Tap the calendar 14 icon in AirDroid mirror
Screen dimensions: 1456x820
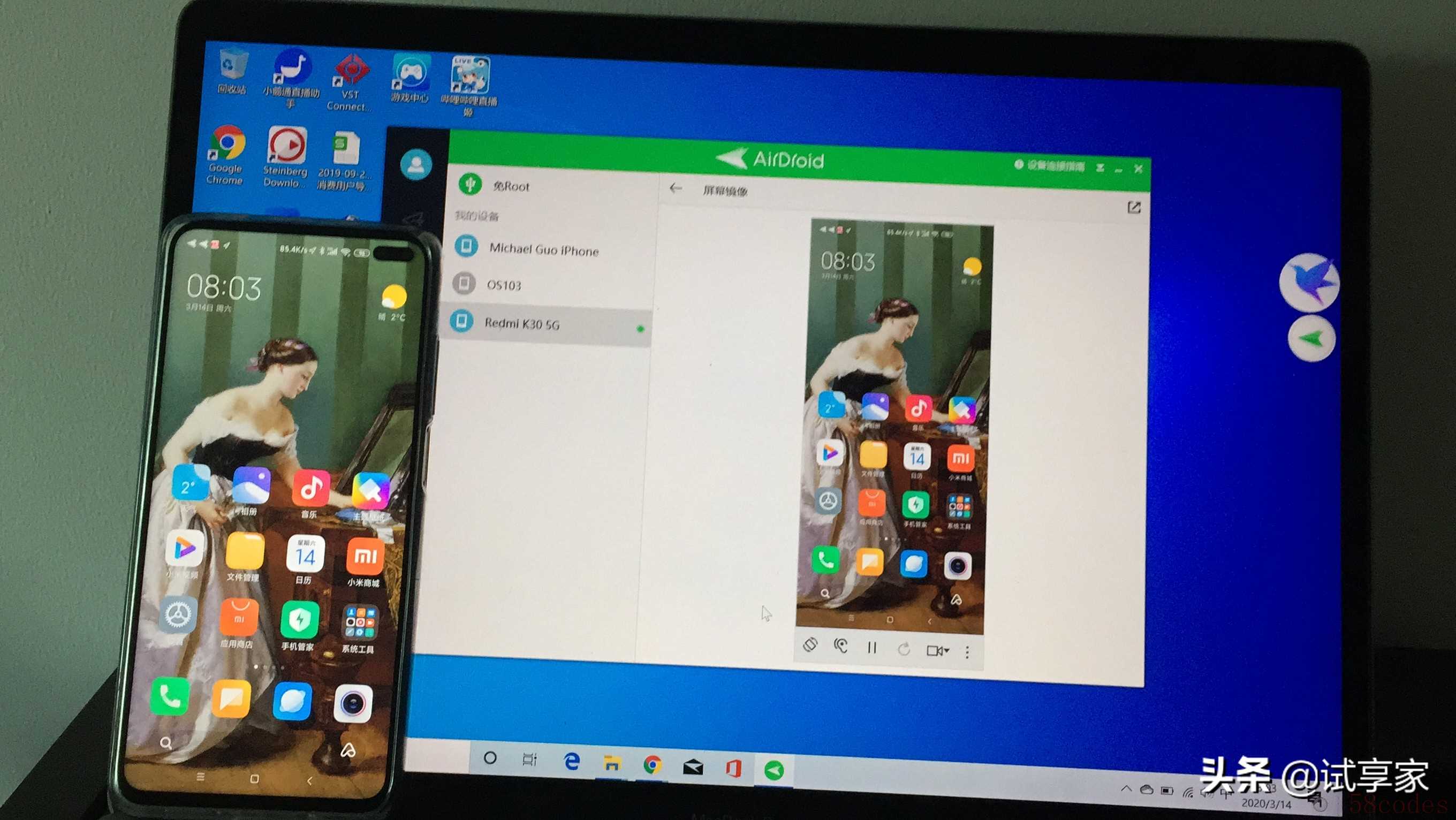pos(917,457)
